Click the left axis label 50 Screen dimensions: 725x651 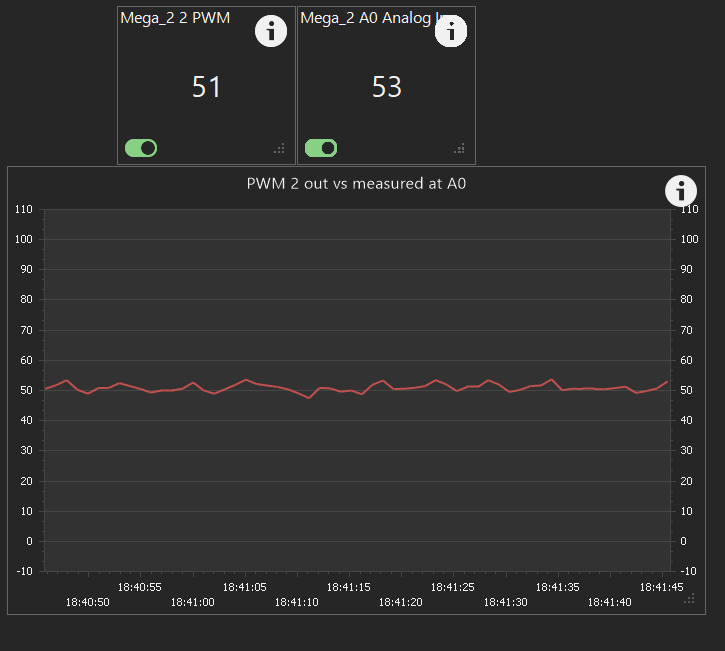[x=26, y=390]
